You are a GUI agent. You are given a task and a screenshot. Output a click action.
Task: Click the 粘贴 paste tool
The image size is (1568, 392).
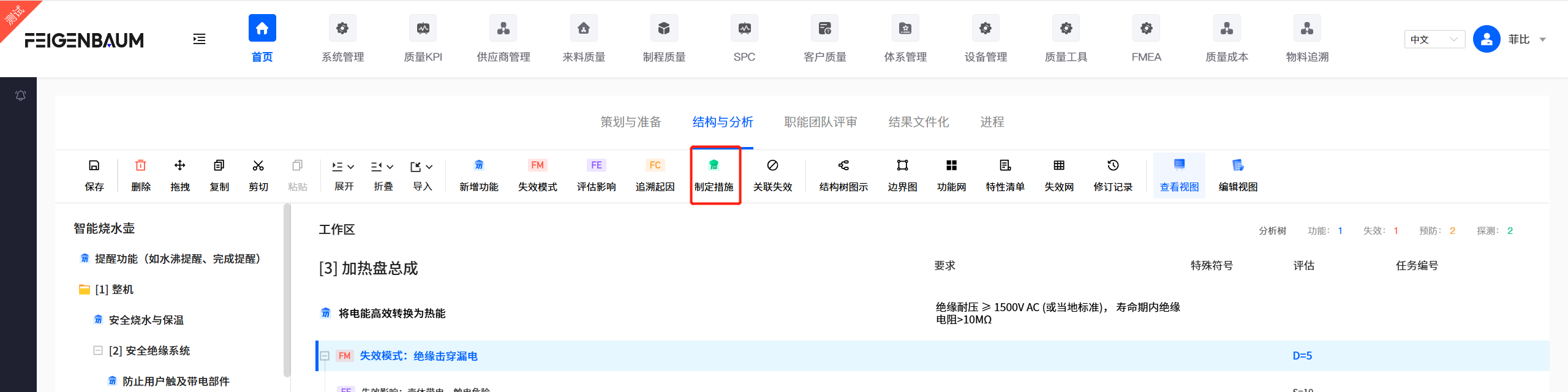click(x=298, y=176)
